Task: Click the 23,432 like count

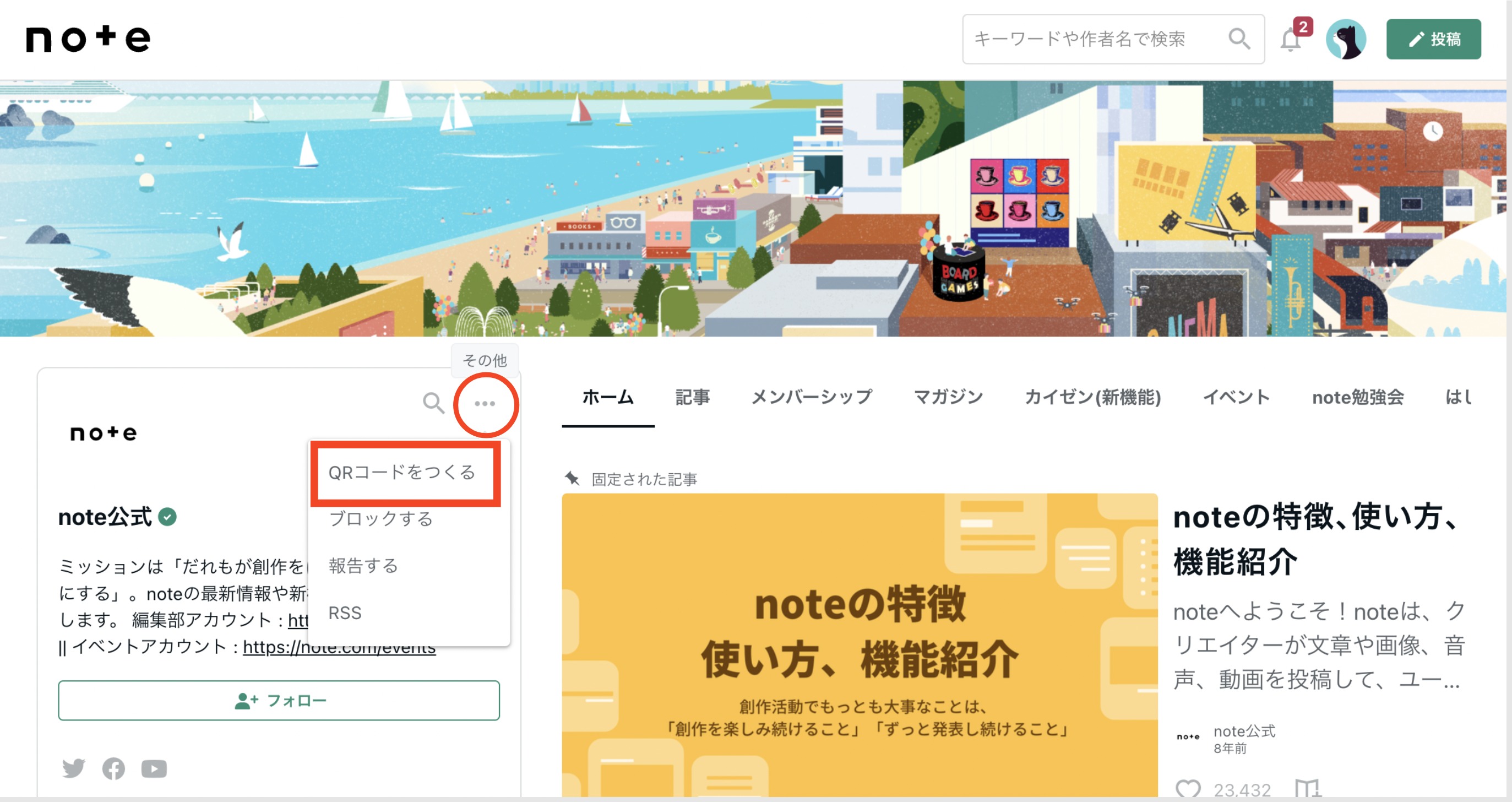Action: (x=1242, y=790)
